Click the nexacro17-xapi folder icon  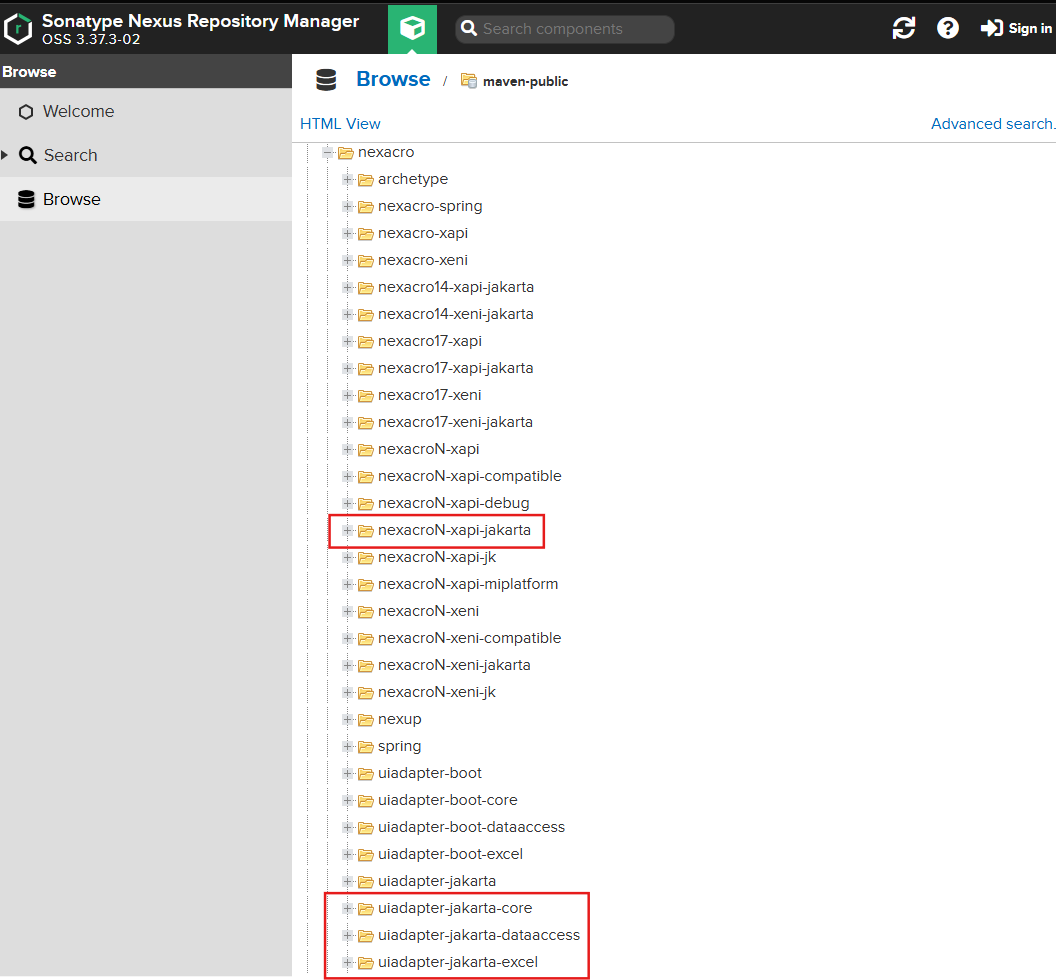click(366, 341)
